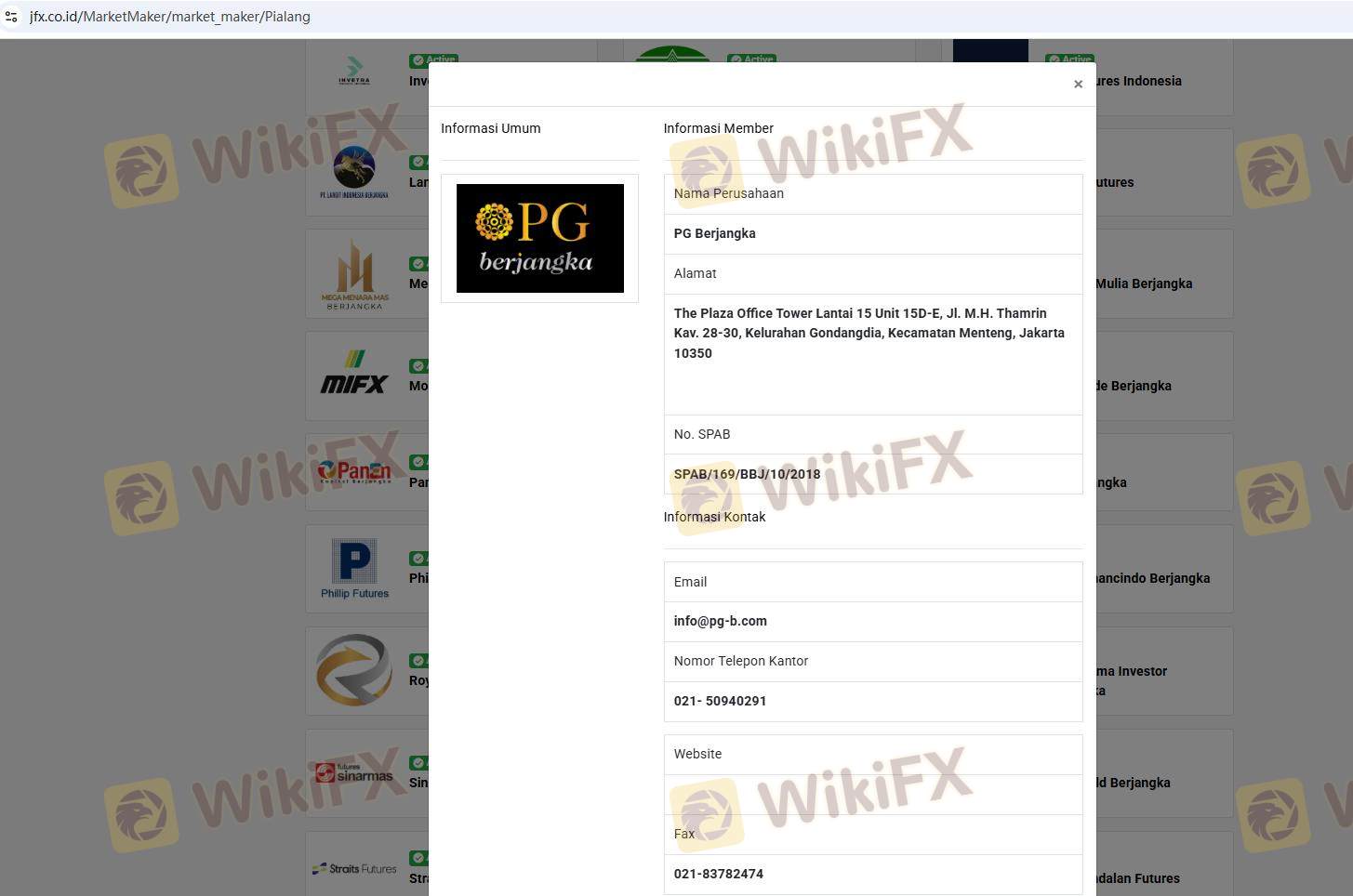Screen dimensions: 1353x896
Task: Click the Mulia Berjangka broker name
Action: click(1143, 283)
